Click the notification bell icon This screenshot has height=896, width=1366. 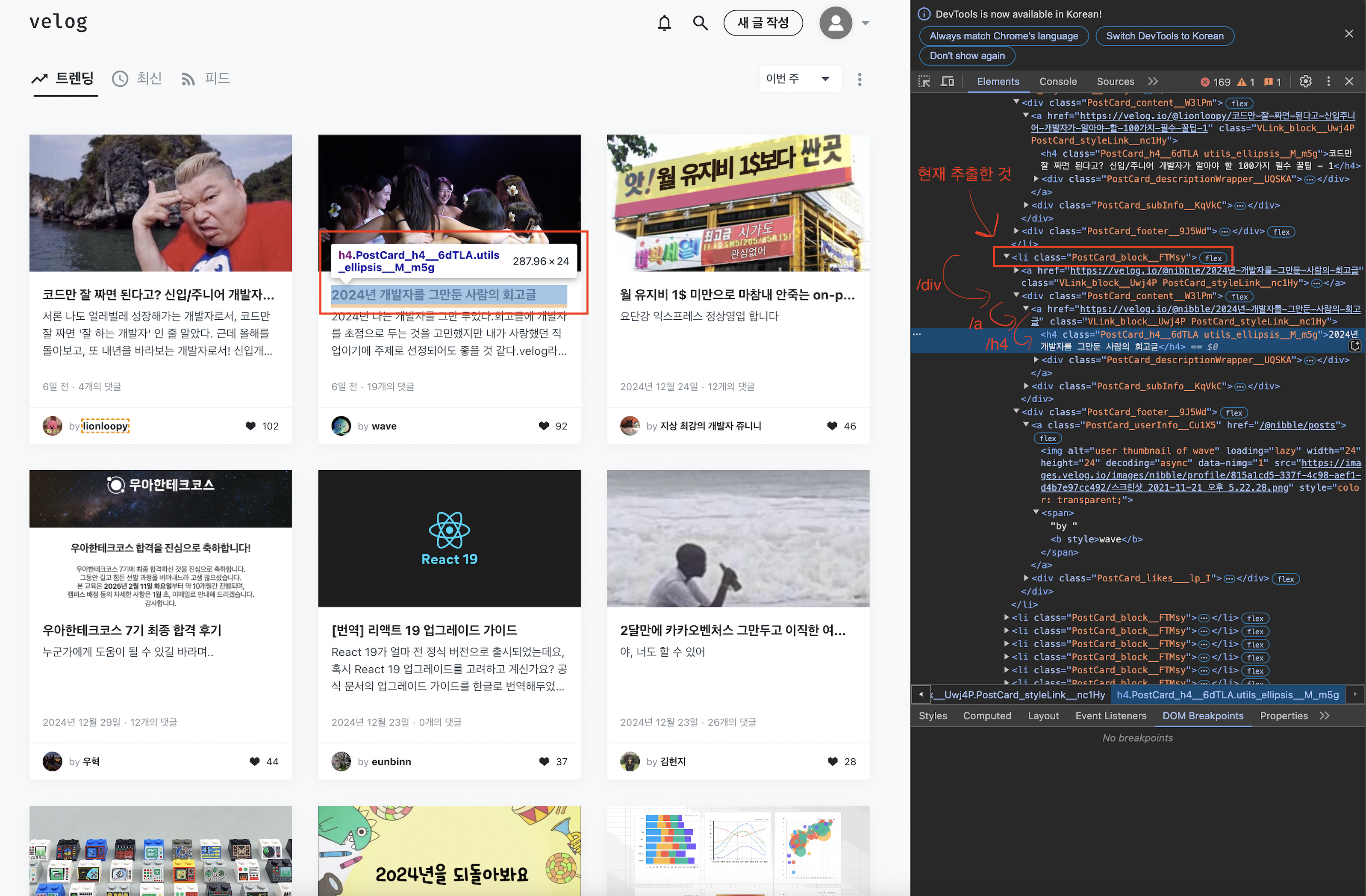tap(664, 23)
